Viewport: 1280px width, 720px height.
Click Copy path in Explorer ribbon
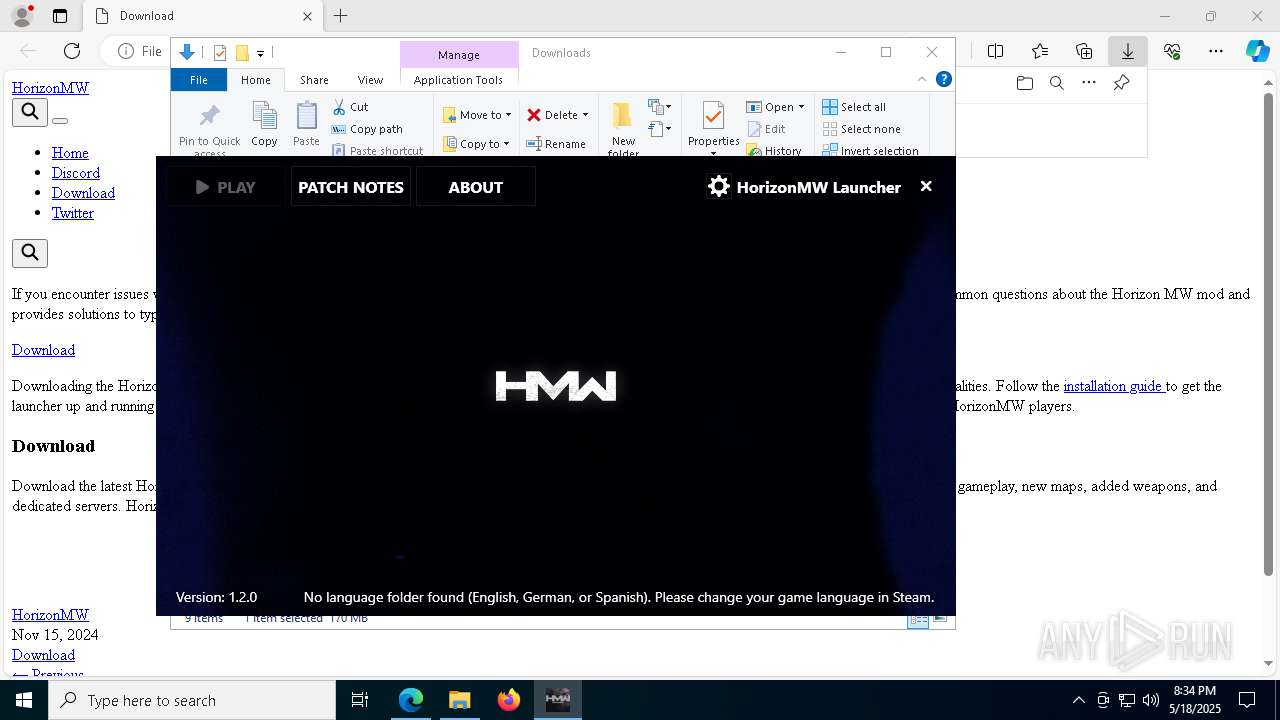tap(367, 129)
